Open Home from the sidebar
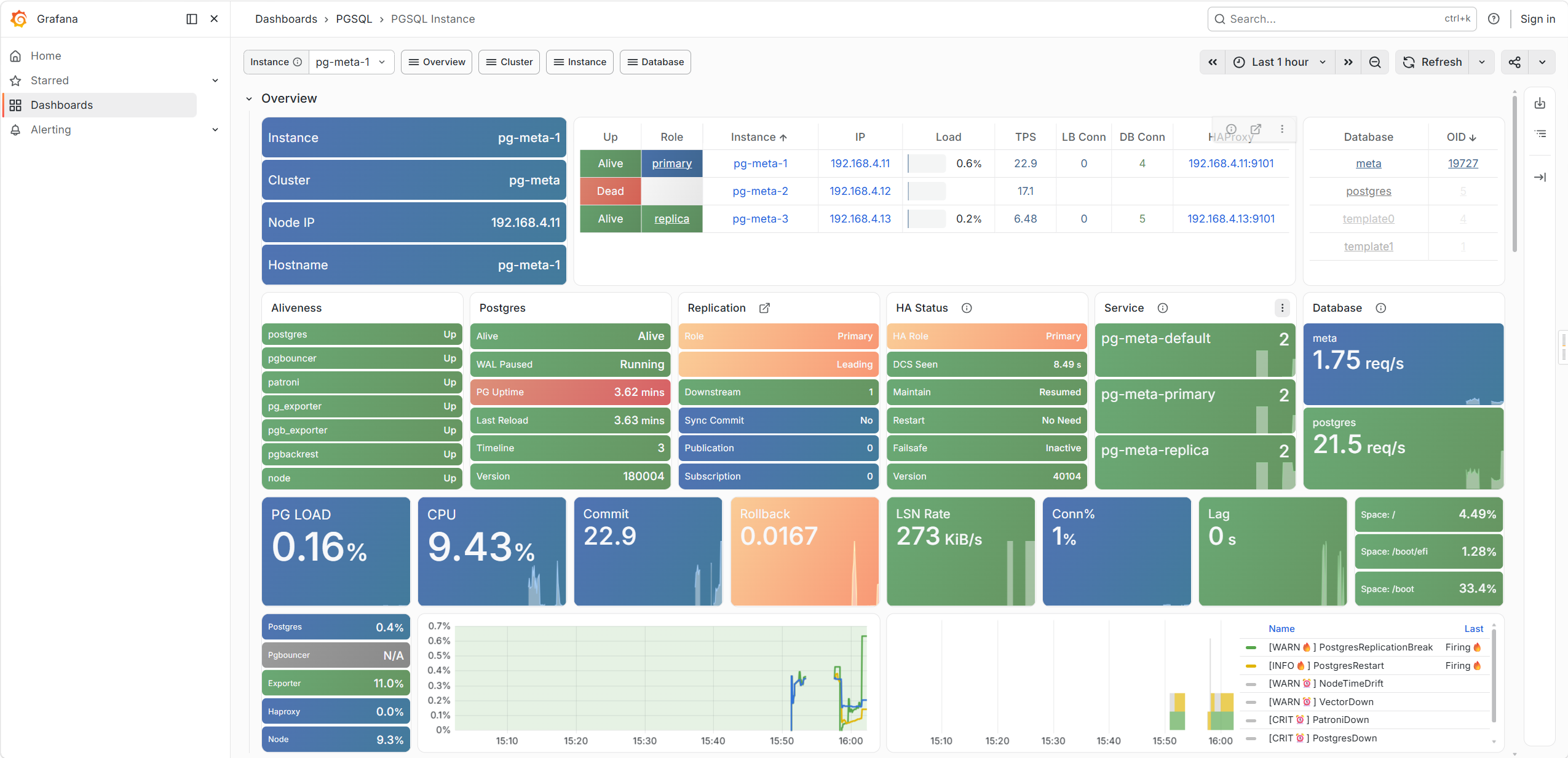This screenshot has width=1568, height=758. (x=46, y=56)
